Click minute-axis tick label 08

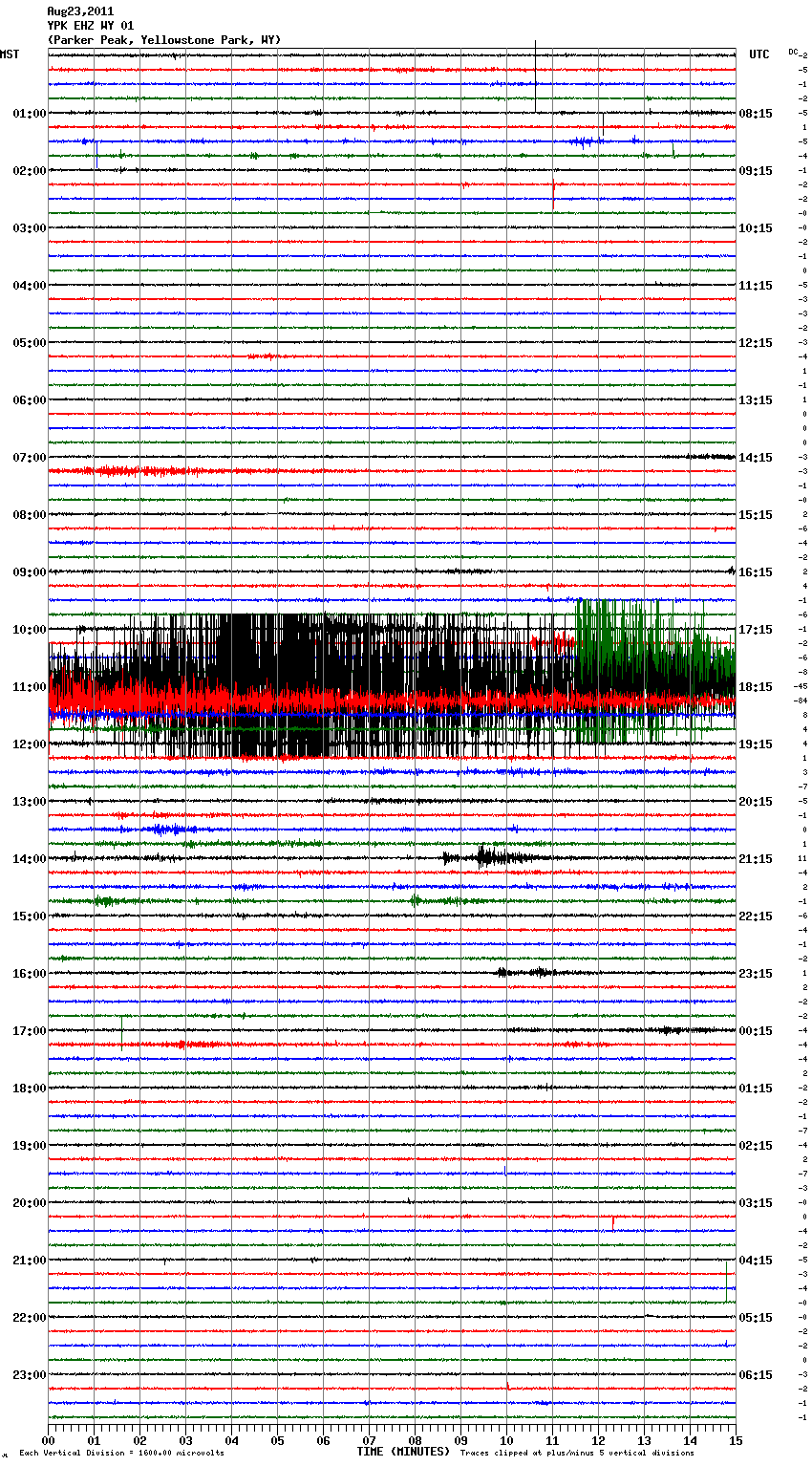coord(415,1440)
